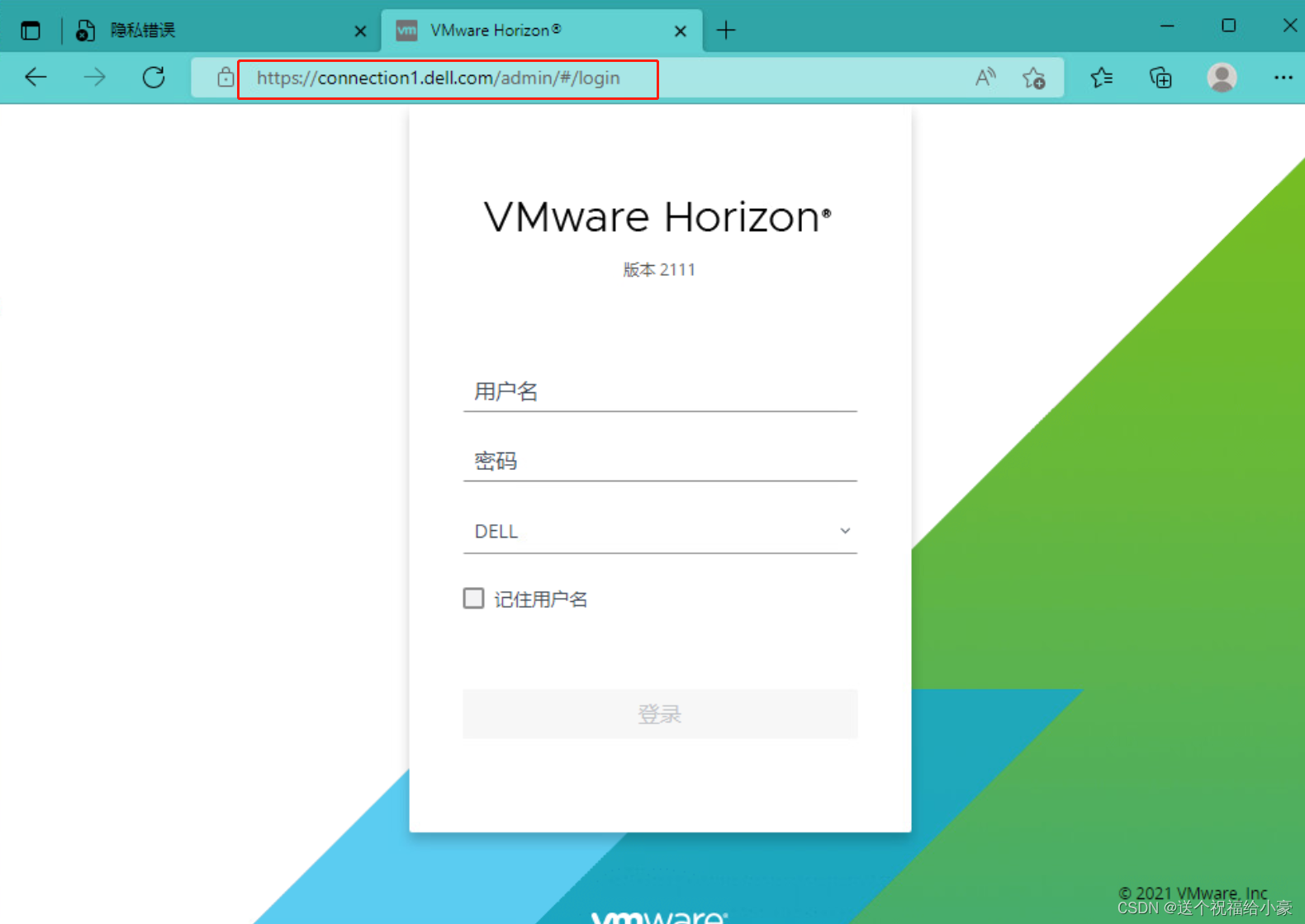
Task: Add this page to favorites
Action: 1033,78
